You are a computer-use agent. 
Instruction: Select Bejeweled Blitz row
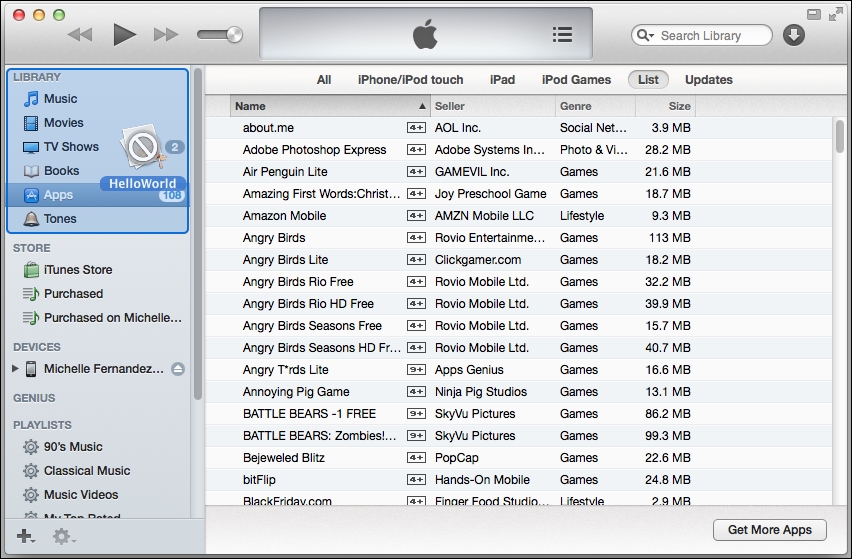pyautogui.click(x=518, y=458)
